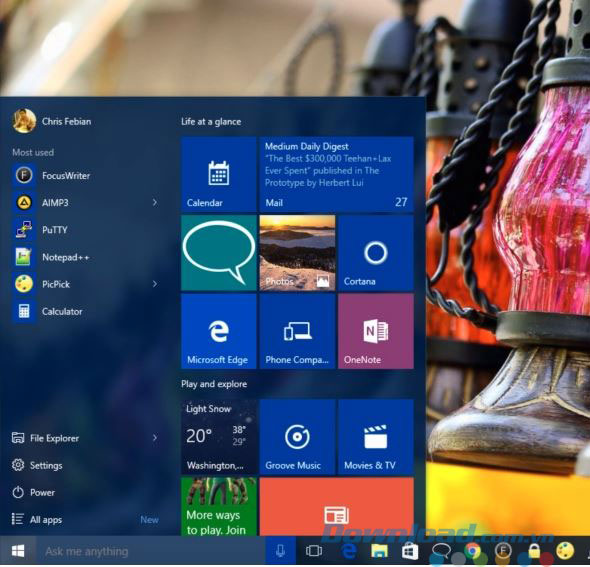Open the Power options

(x=33, y=493)
